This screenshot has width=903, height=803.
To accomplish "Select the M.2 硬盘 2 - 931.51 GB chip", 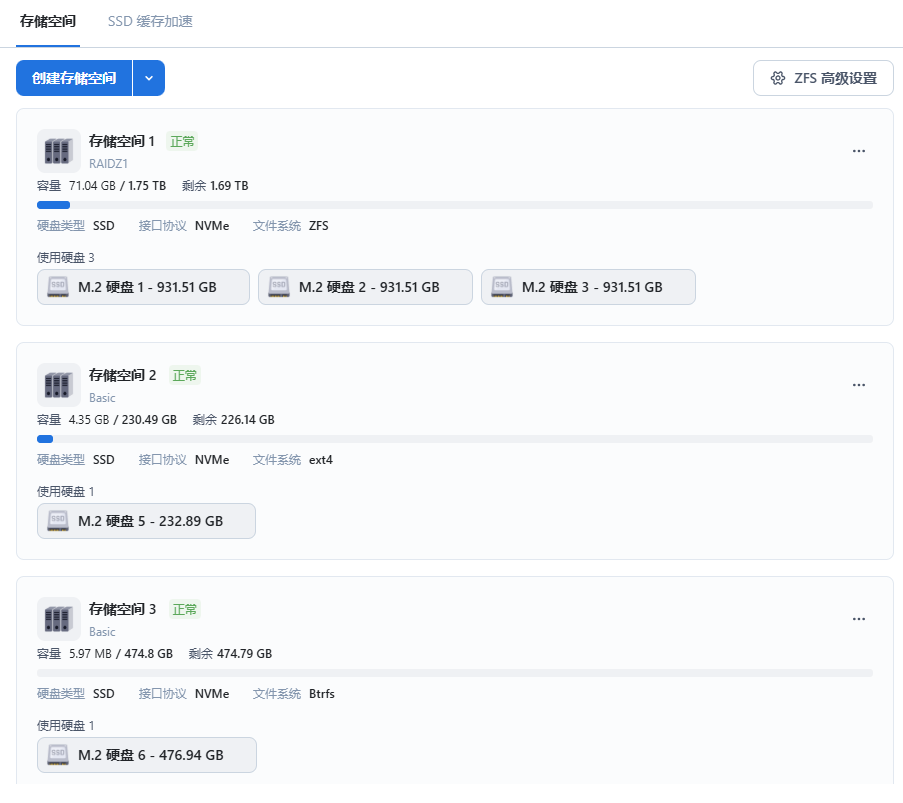I will tap(365, 287).
